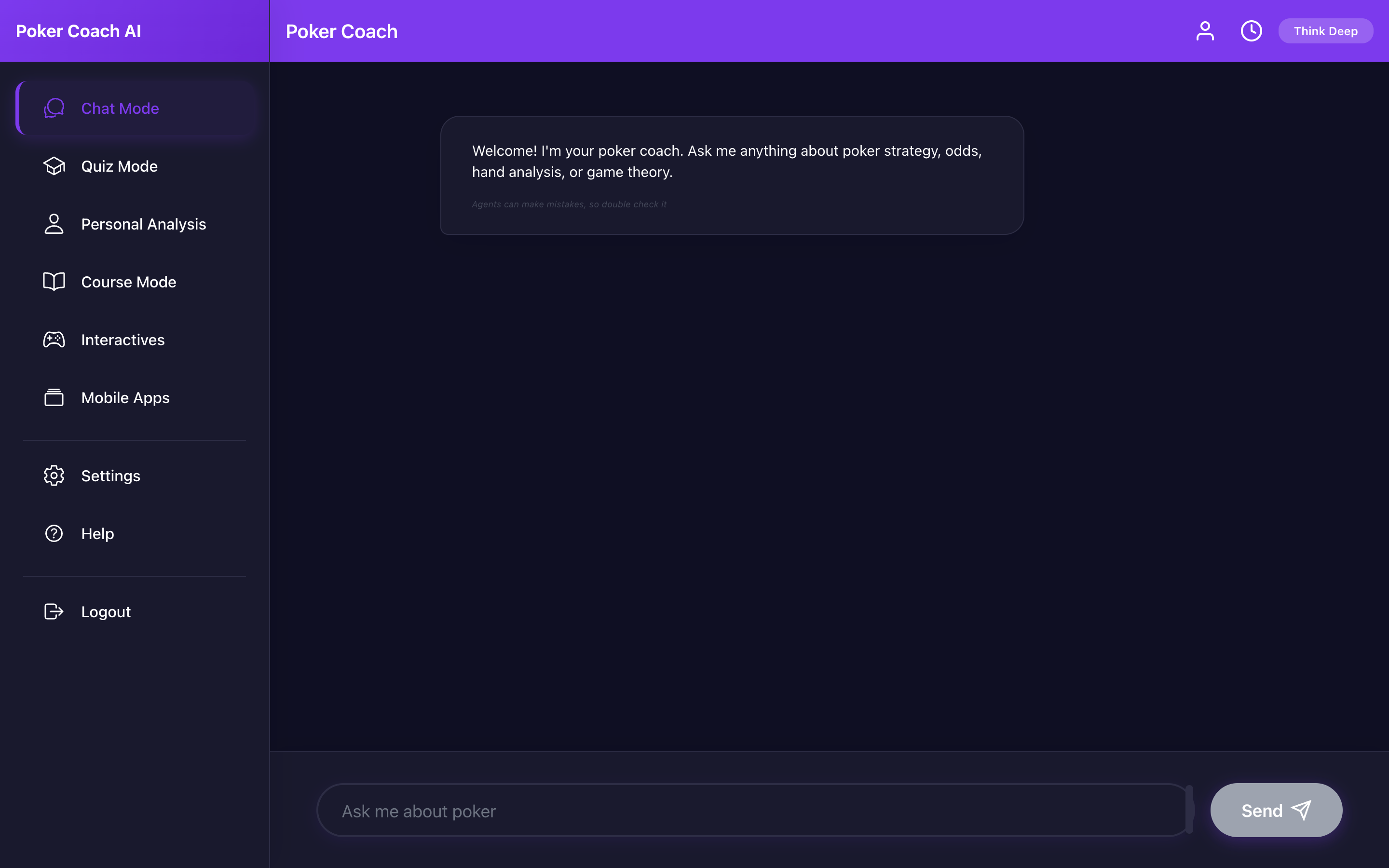Click the Poker Coach AI title
This screenshot has width=1389, height=868.
[79, 30]
